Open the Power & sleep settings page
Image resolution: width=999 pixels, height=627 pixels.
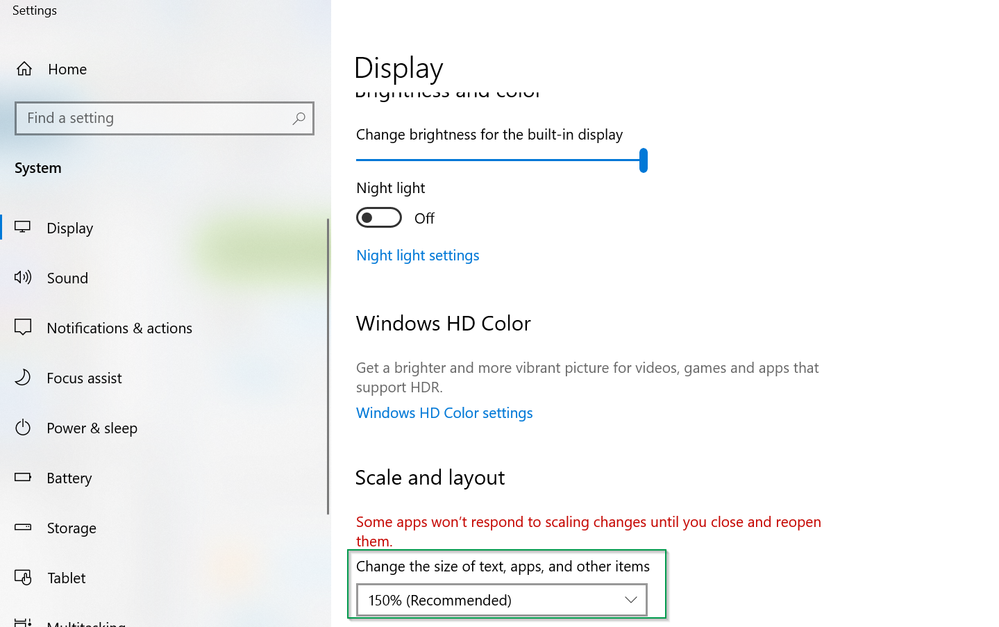(x=92, y=428)
